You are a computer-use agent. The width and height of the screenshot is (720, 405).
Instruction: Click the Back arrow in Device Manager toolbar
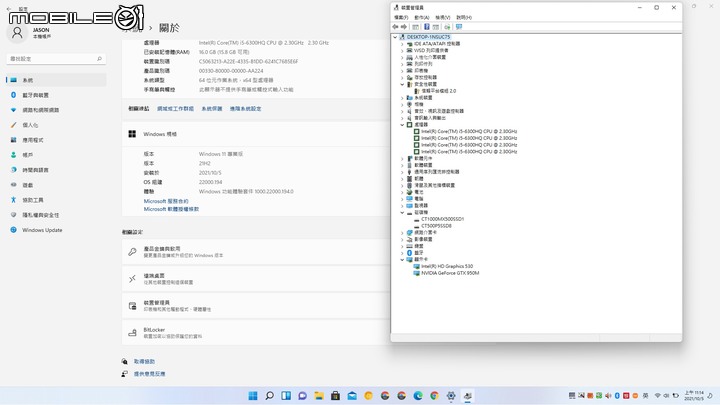(395, 27)
